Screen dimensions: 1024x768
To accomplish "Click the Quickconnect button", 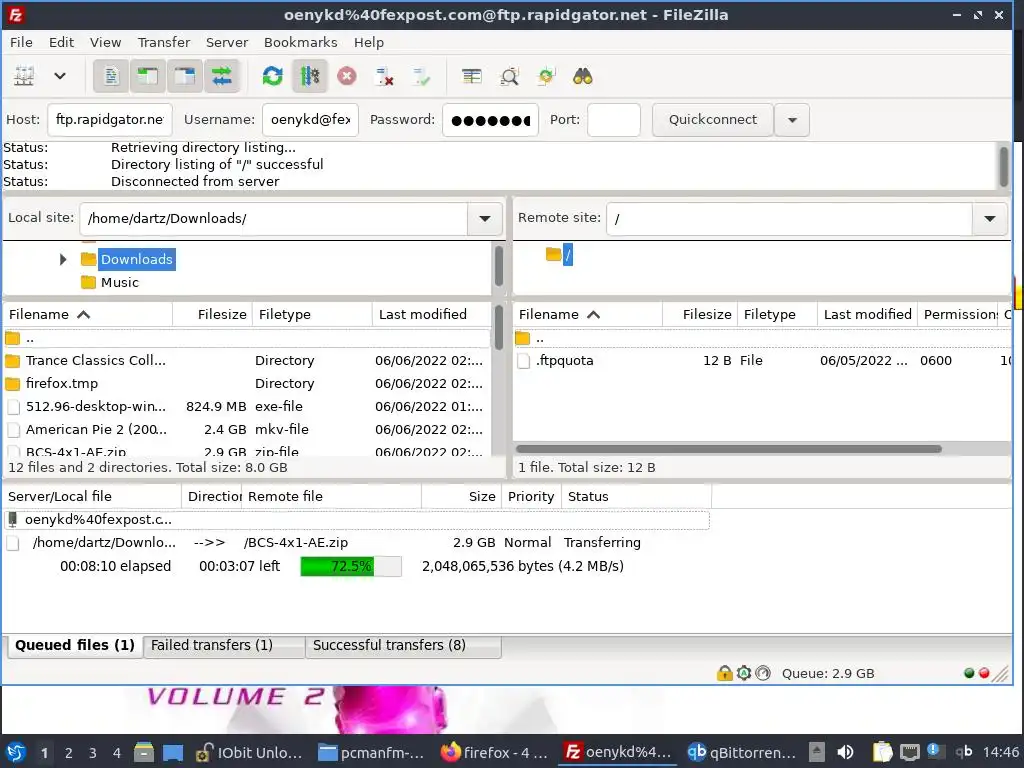I will click(x=712, y=120).
